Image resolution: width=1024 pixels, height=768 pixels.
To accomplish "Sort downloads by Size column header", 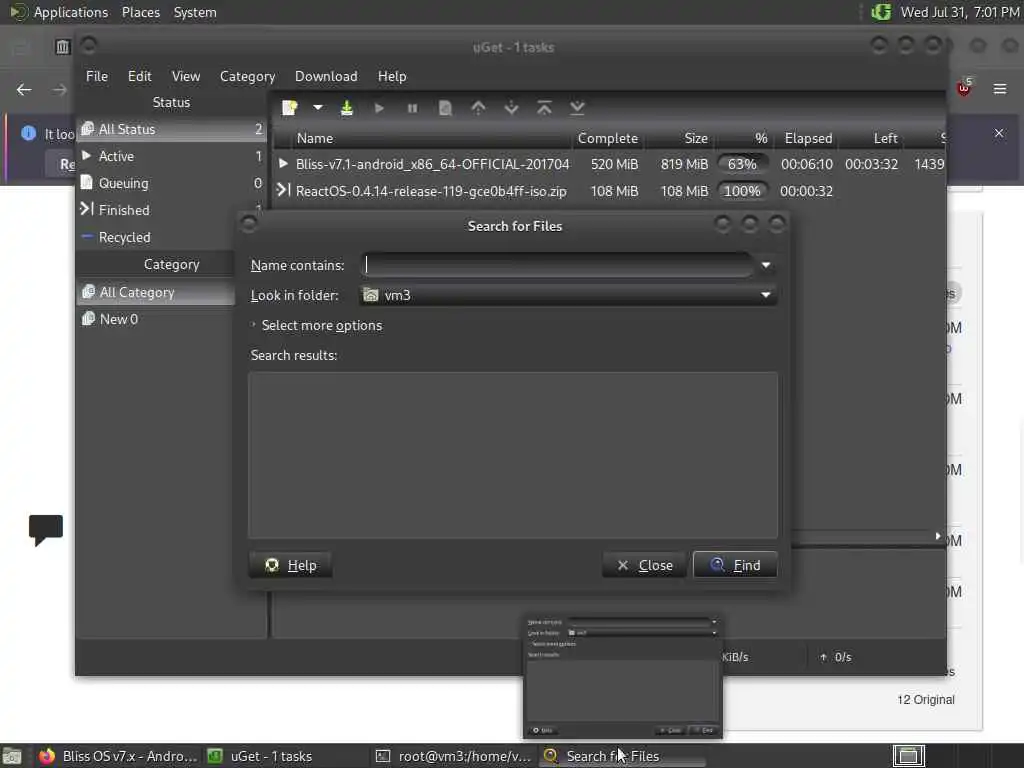I will click(679, 138).
